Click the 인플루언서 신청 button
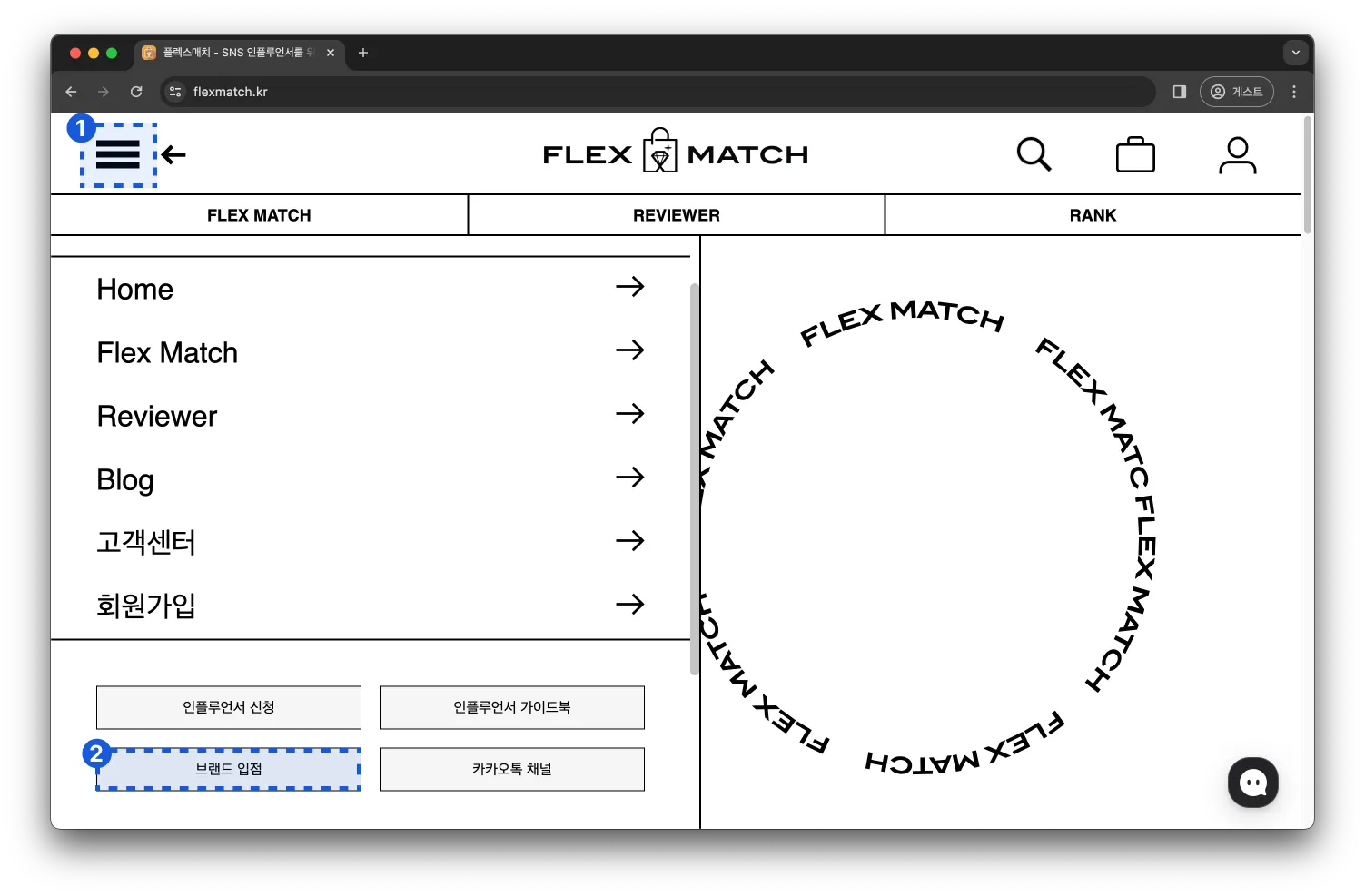This screenshot has width=1365, height=896. click(229, 707)
